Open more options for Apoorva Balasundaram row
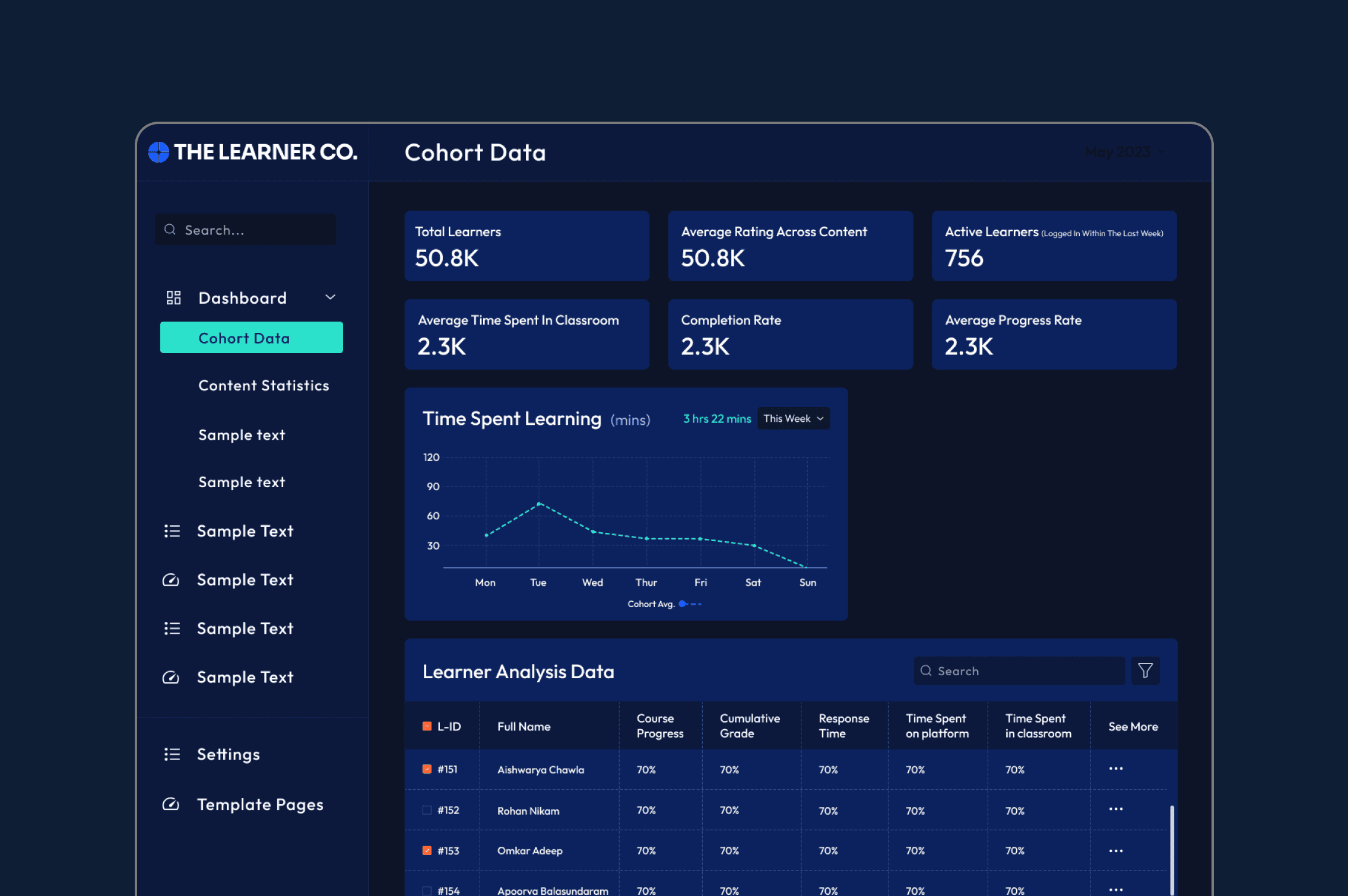This screenshot has height=896, width=1348. pos(1116,889)
